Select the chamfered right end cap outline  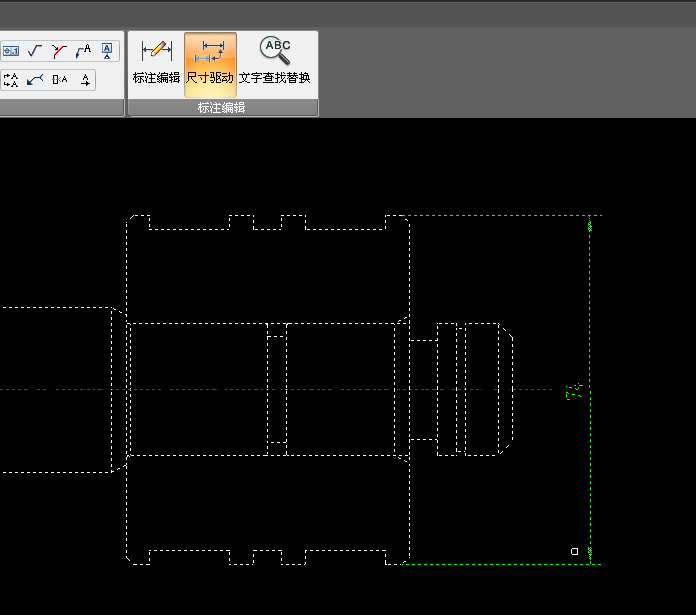(x=506, y=388)
